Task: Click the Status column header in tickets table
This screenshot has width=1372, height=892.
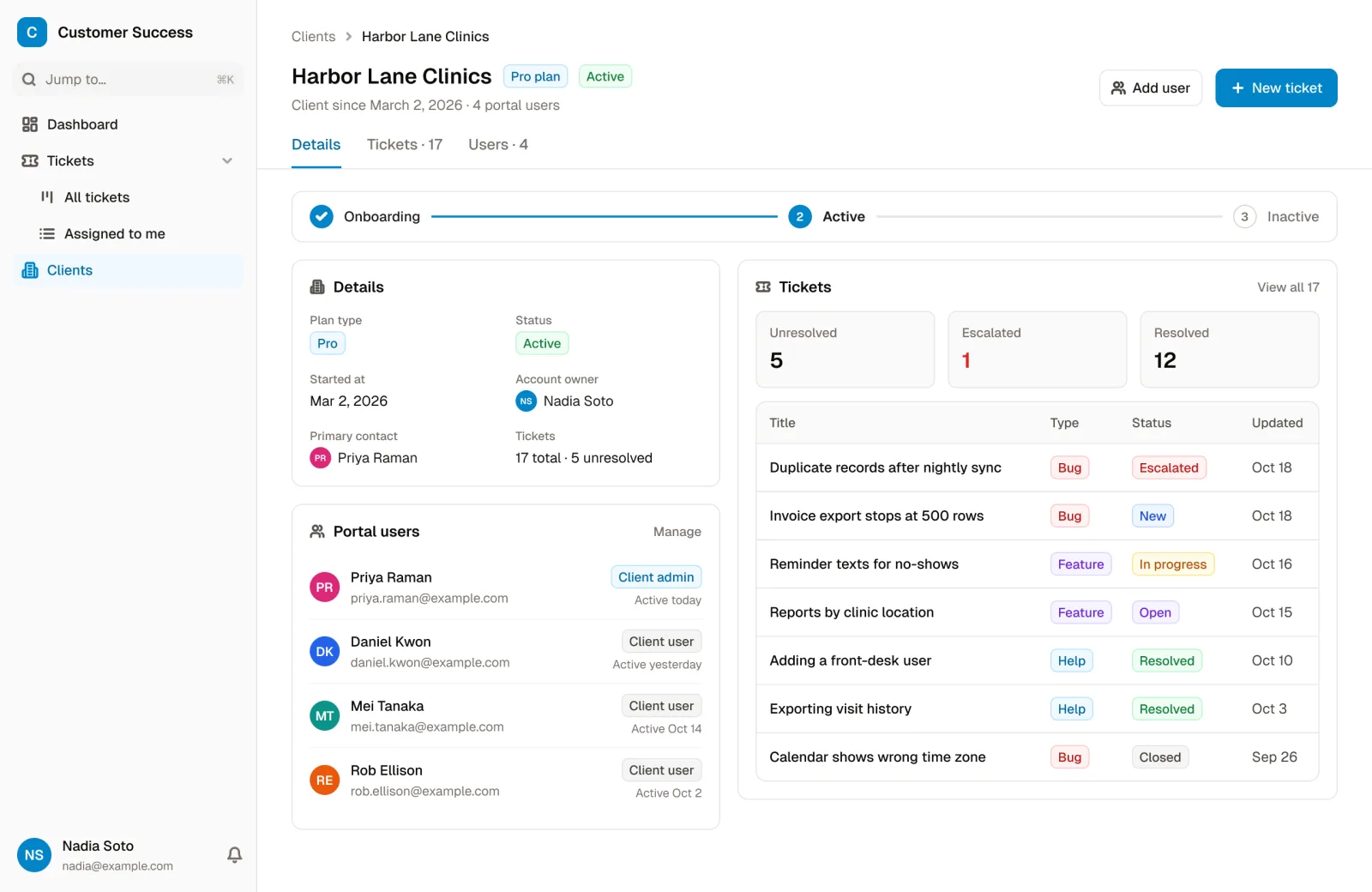Action: coord(1151,423)
